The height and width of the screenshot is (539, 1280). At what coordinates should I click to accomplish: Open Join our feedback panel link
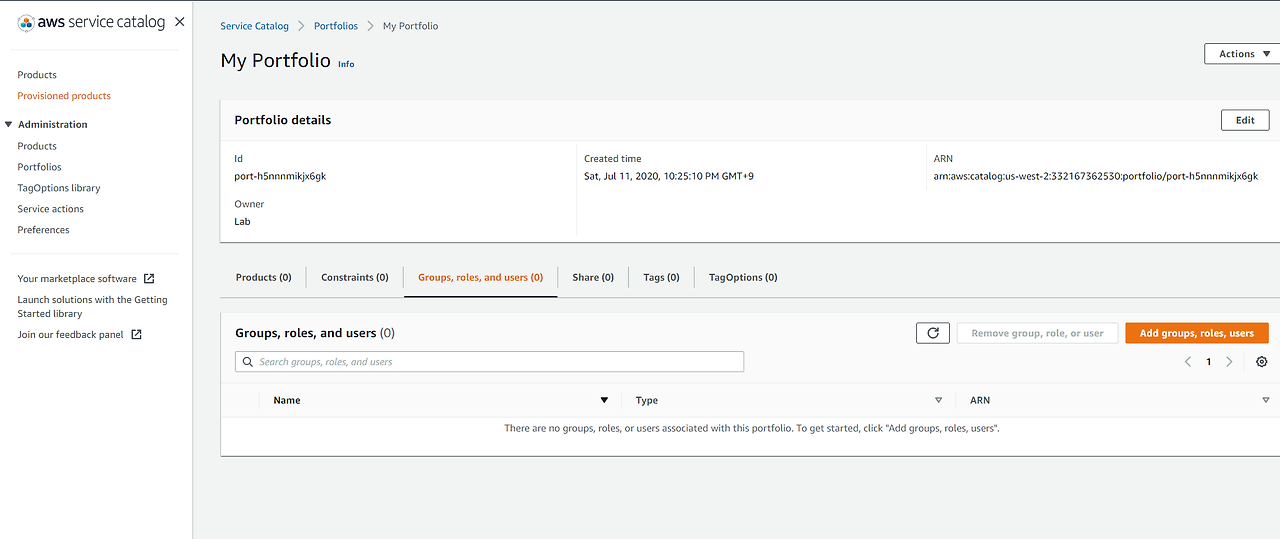pos(70,335)
